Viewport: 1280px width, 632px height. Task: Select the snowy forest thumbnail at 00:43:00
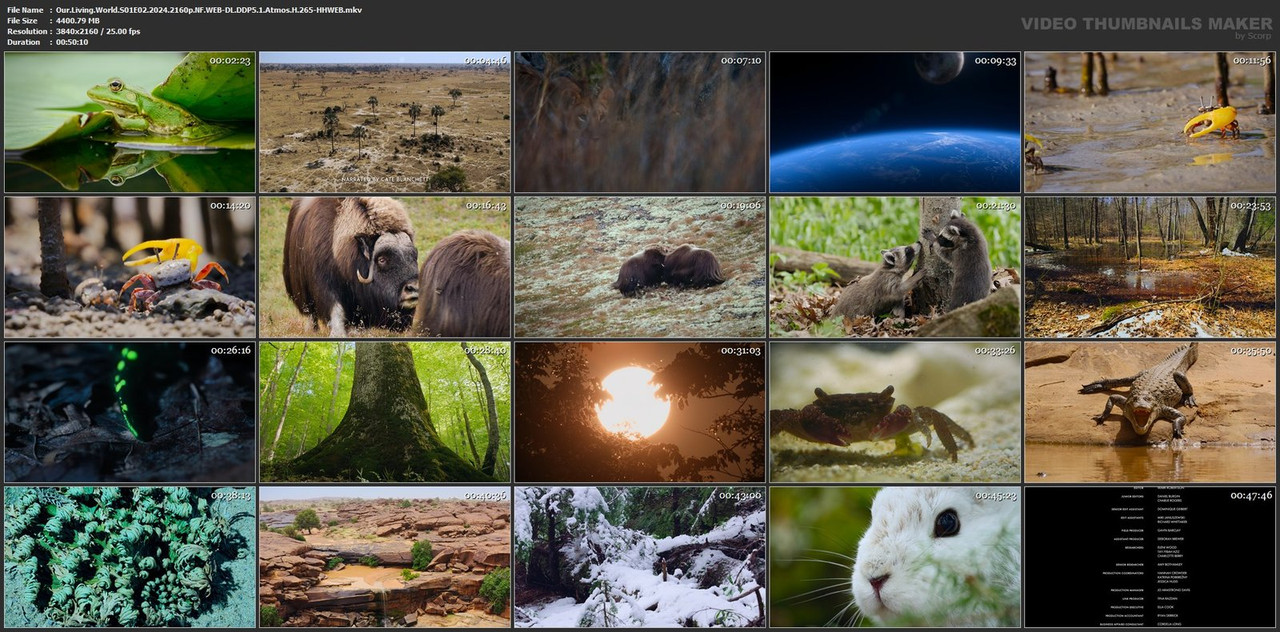(x=640, y=557)
